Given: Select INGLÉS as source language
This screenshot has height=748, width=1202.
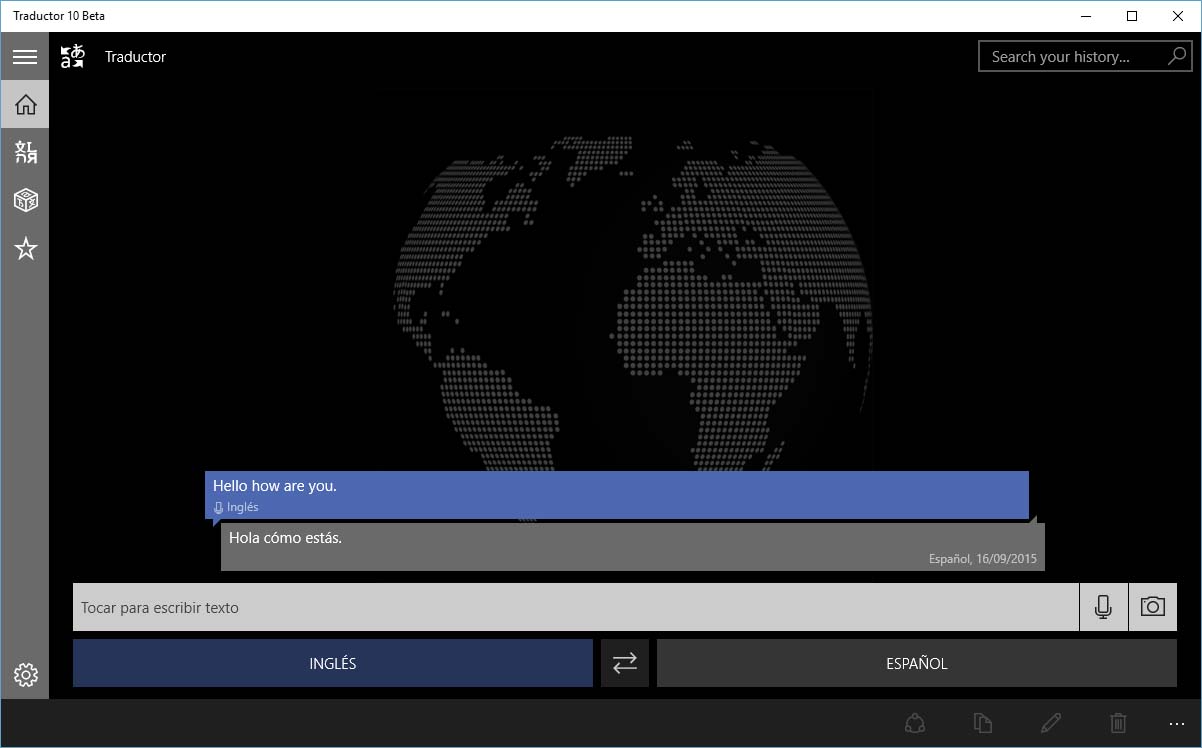Looking at the screenshot, I should tap(333, 663).
